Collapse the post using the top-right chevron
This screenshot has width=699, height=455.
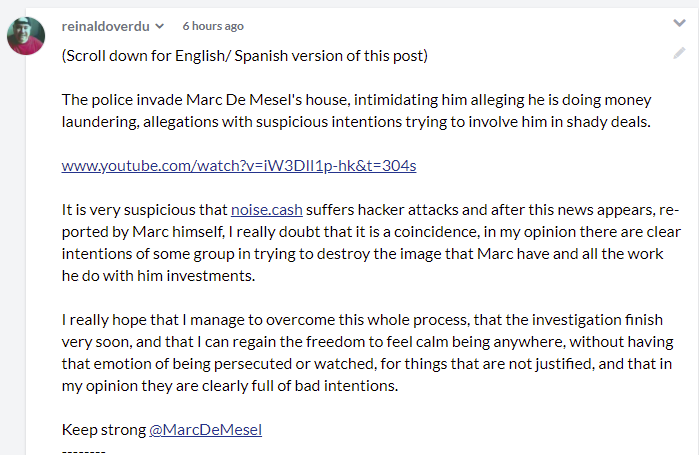[x=679, y=23]
